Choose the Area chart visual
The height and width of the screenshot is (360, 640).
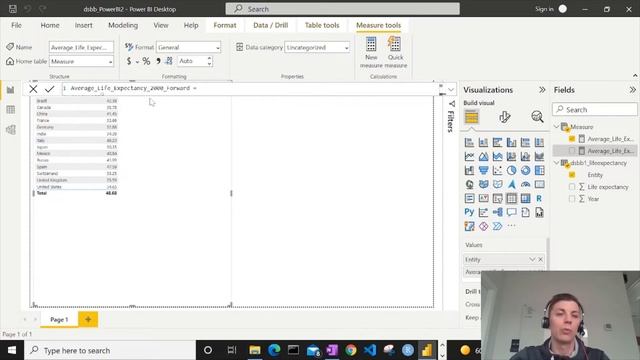click(483, 156)
